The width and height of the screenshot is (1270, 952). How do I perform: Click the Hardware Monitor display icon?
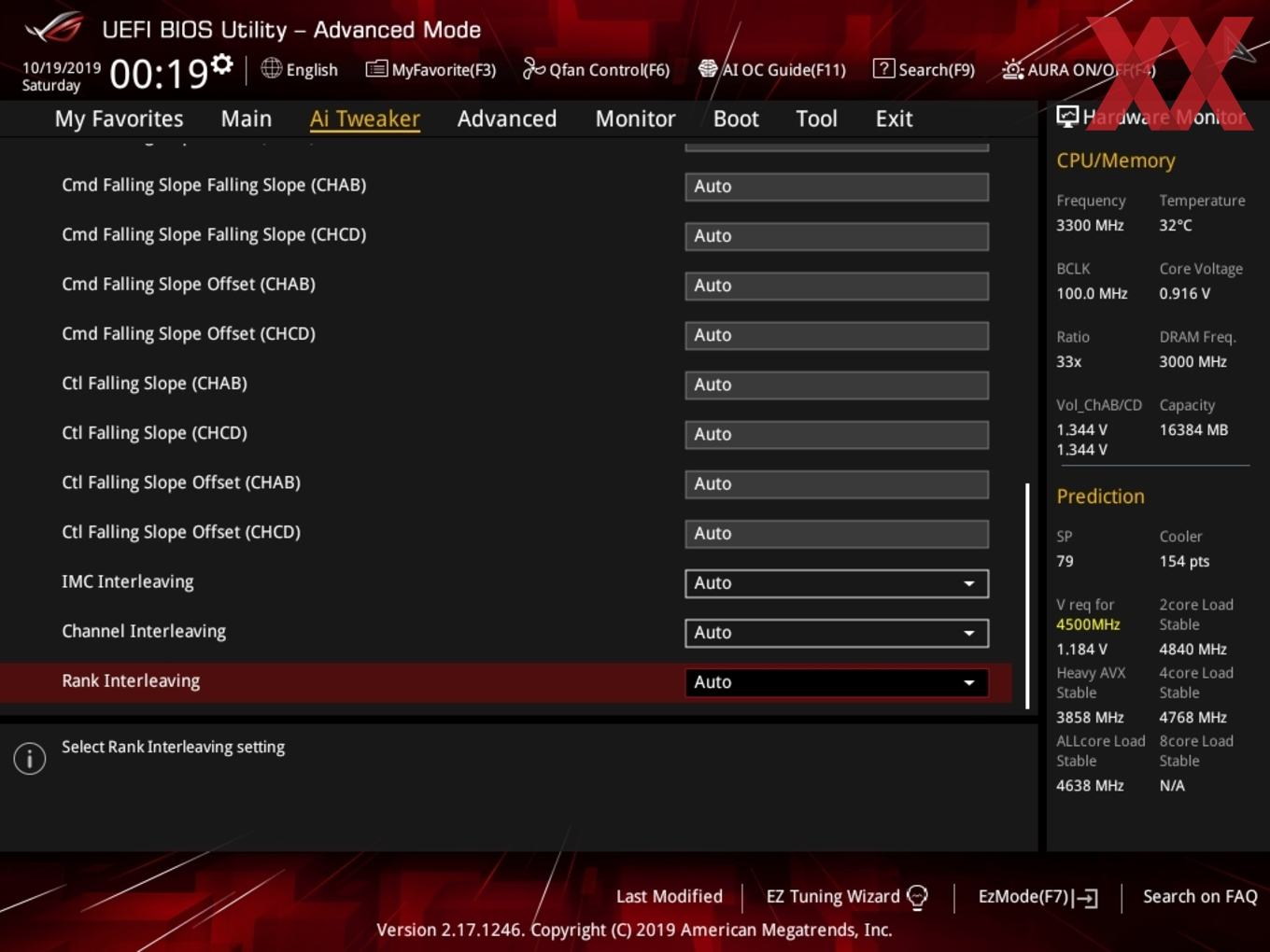[1067, 117]
